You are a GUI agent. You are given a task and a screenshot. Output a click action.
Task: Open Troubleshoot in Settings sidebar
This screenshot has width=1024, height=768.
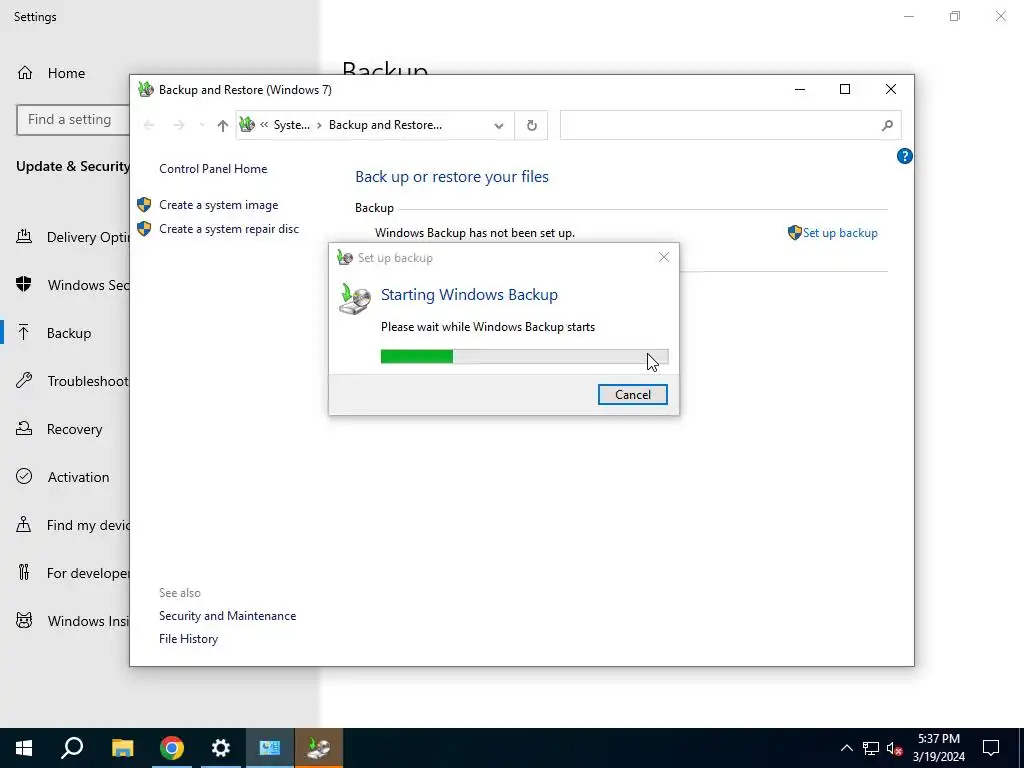72,381
